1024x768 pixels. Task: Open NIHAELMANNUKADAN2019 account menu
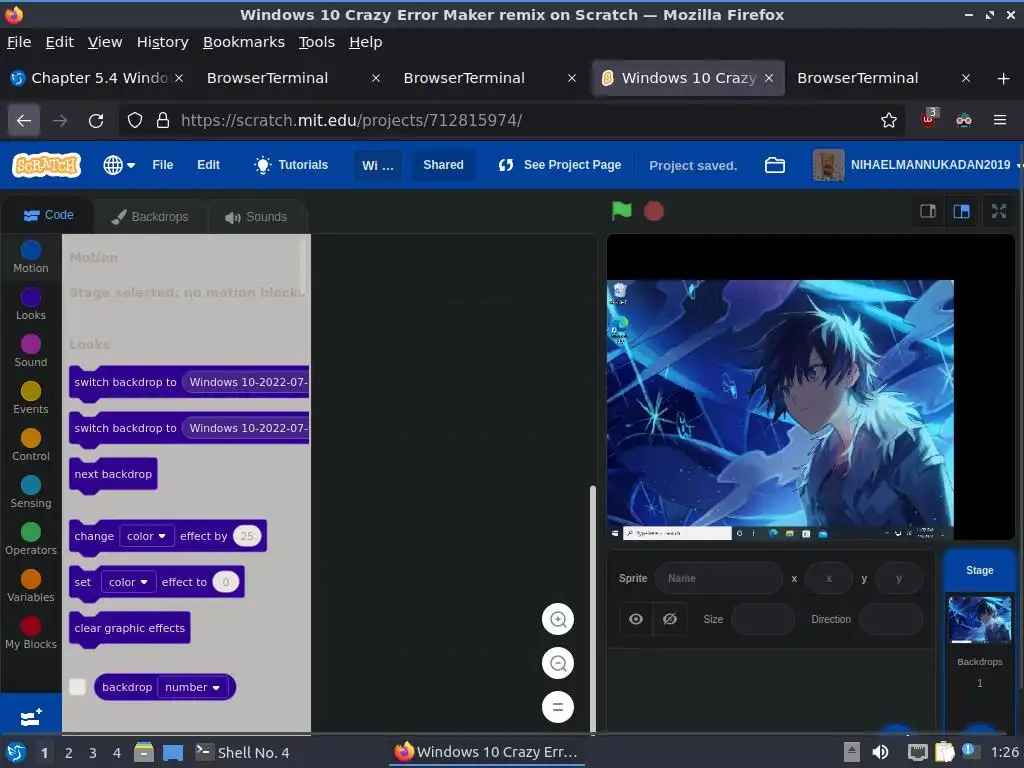(917, 165)
